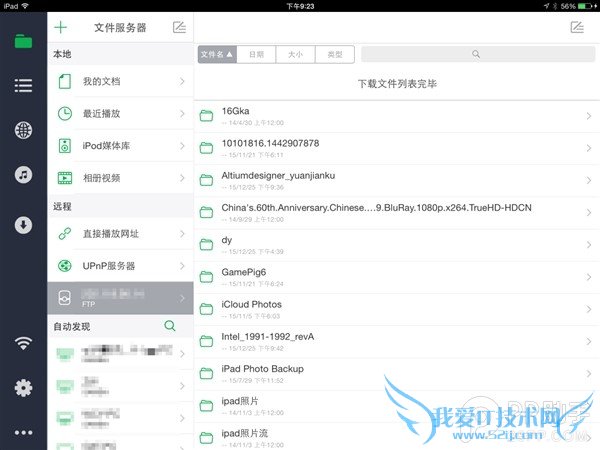Expand the 我的文档 row chevron

click(x=182, y=82)
